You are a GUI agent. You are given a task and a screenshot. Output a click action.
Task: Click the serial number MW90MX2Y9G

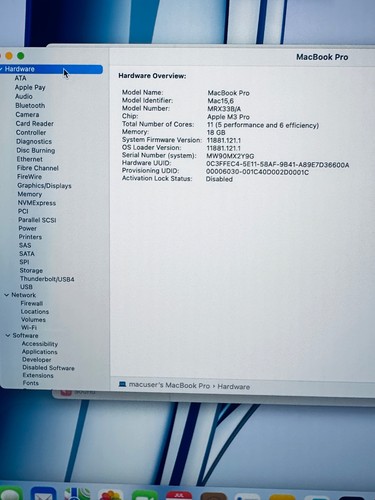point(230,156)
